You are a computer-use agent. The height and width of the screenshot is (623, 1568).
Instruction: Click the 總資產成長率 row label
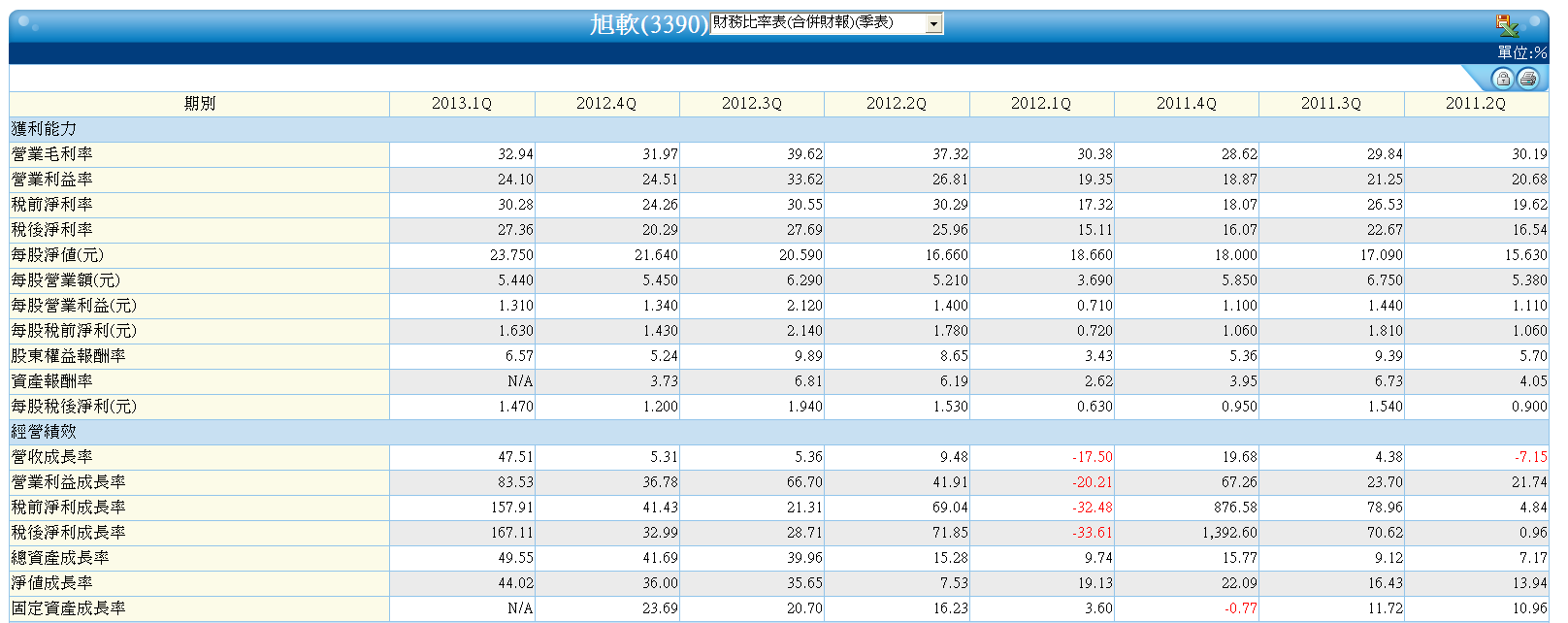60,558
